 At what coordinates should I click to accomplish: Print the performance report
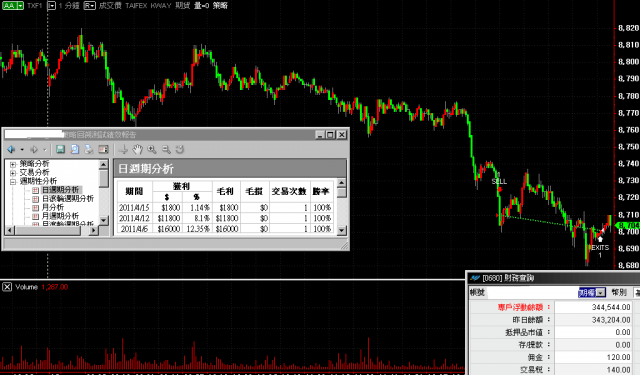89,149
